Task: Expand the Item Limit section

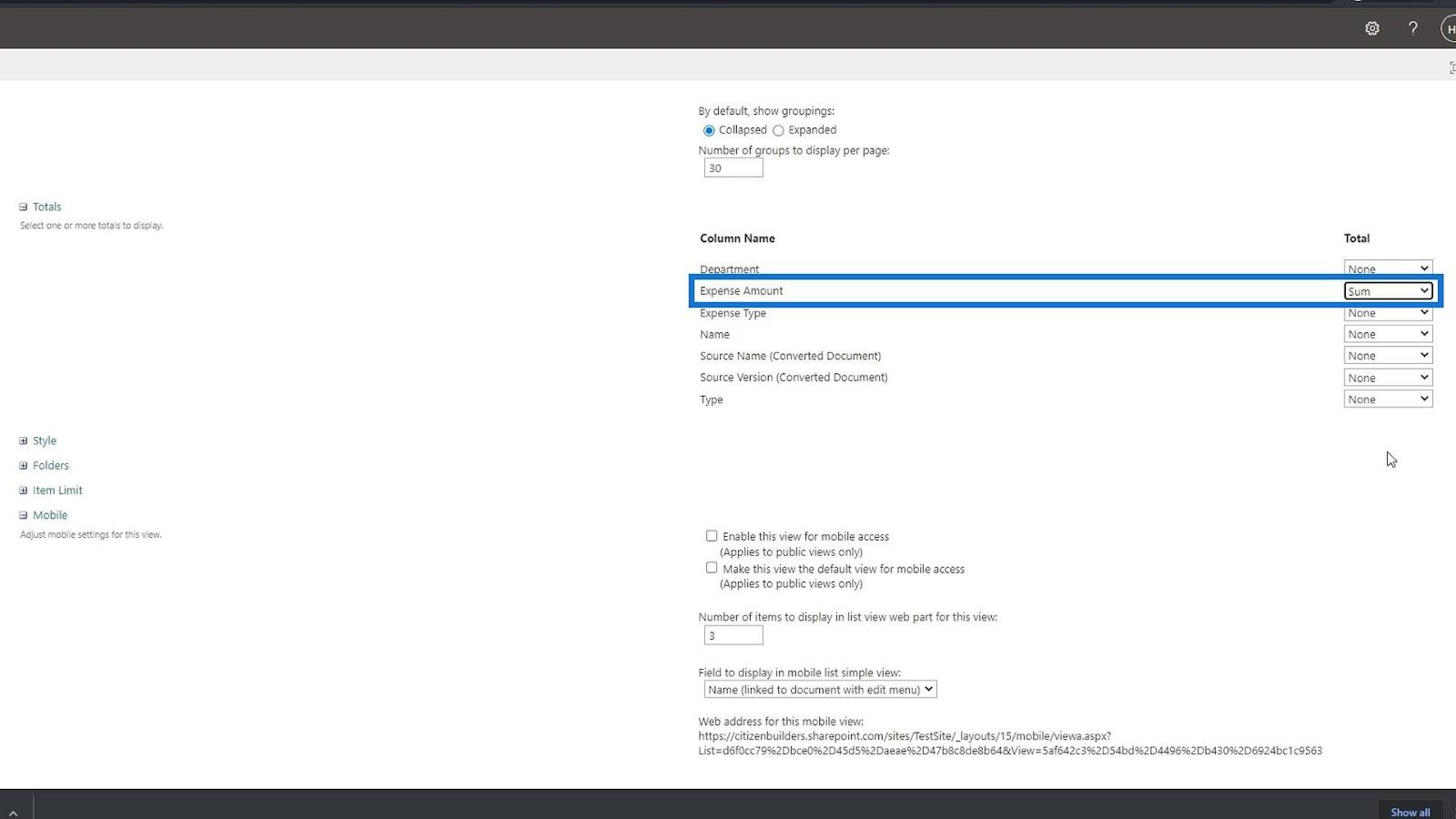Action: click(x=24, y=490)
